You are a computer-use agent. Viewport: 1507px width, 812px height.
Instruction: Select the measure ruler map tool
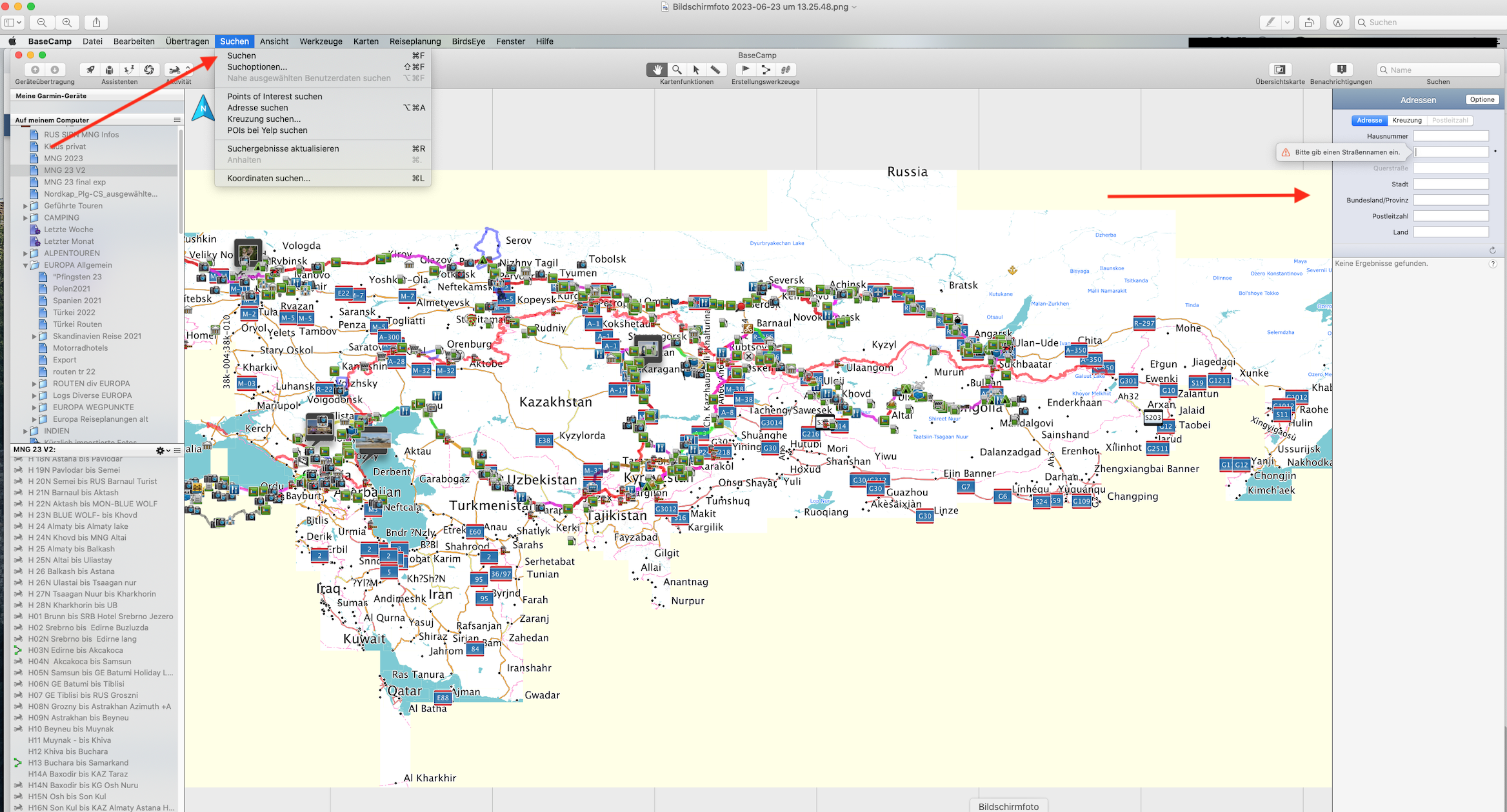(x=715, y=70)
